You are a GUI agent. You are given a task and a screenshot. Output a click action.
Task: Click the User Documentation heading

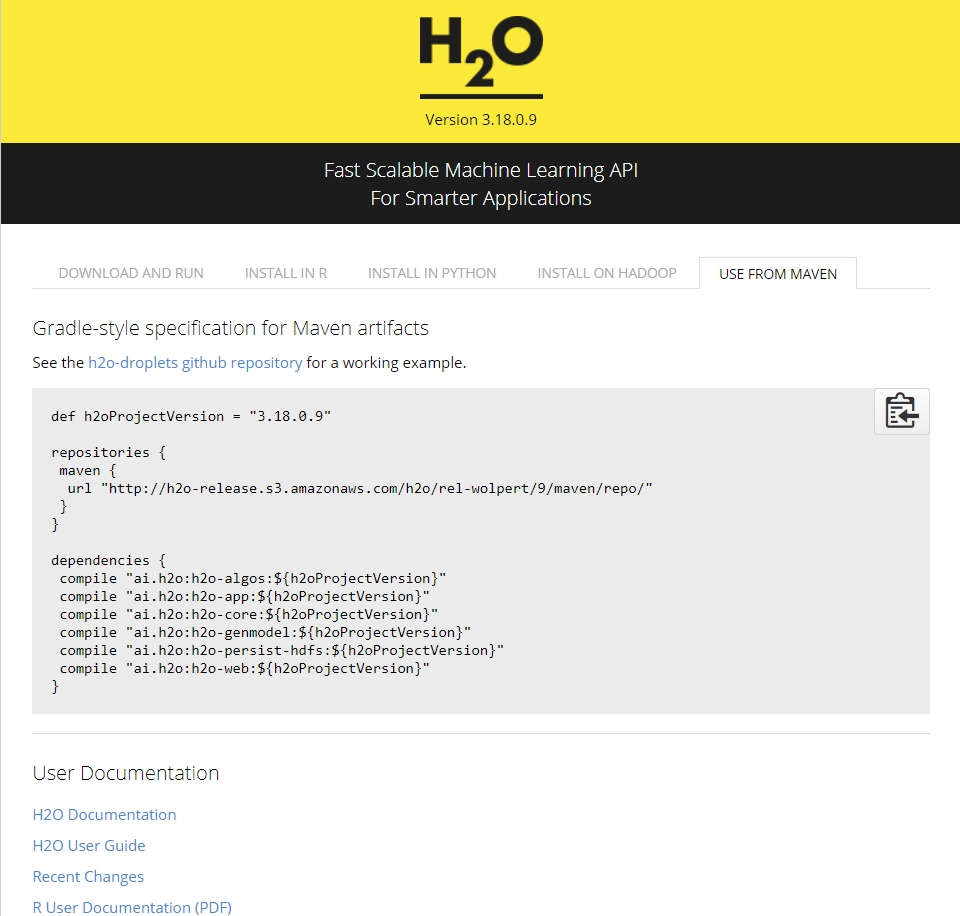[126, 773]
